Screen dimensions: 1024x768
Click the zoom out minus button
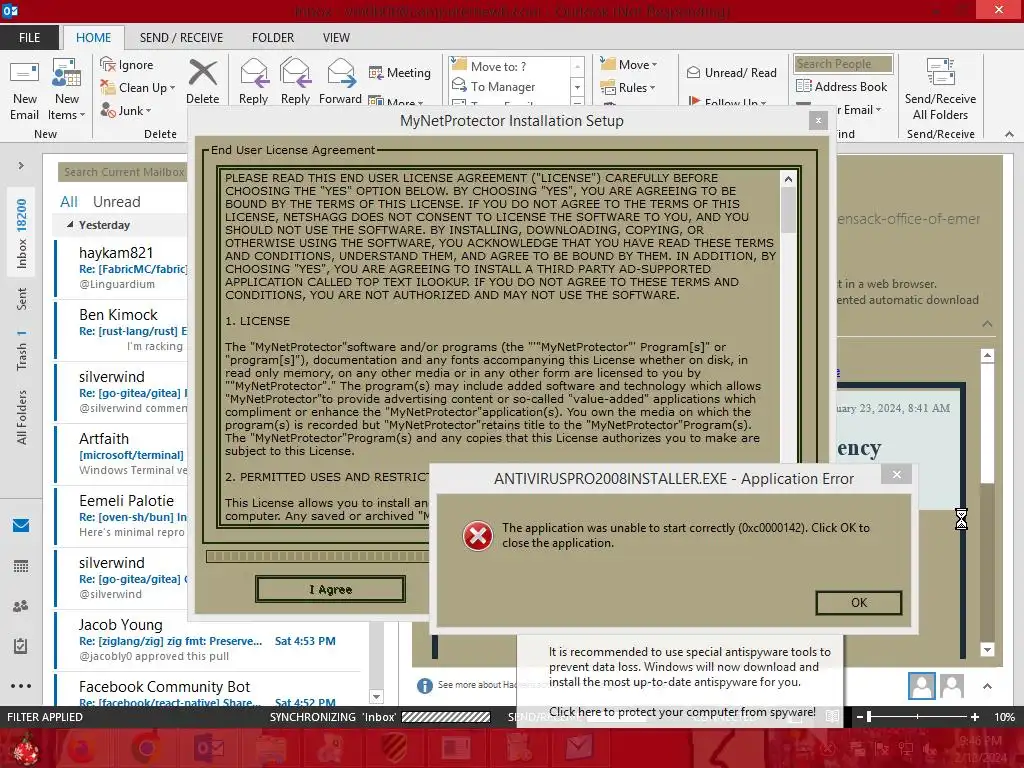(859, 717)
